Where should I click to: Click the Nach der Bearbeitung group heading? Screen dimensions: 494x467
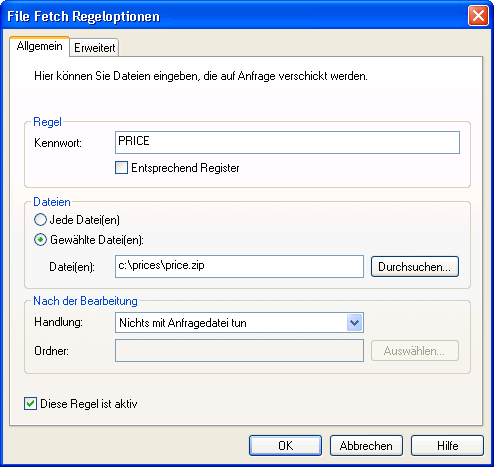click(85, 301)
